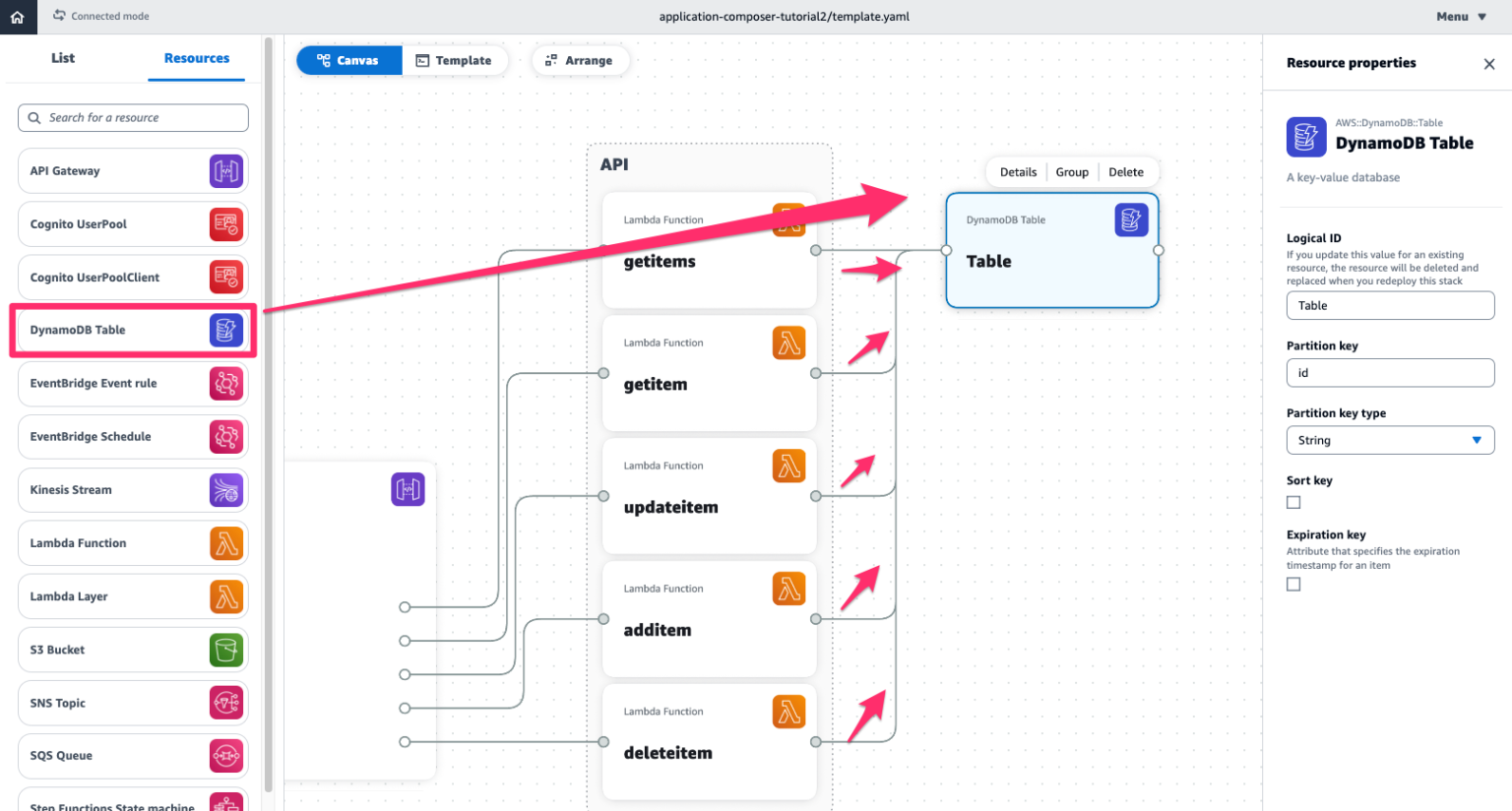The width and height of the screenshot is (1512, 811).
Task: Click the S3 Bucket icon
Action: pyautogui.click(x=225, y=650)
